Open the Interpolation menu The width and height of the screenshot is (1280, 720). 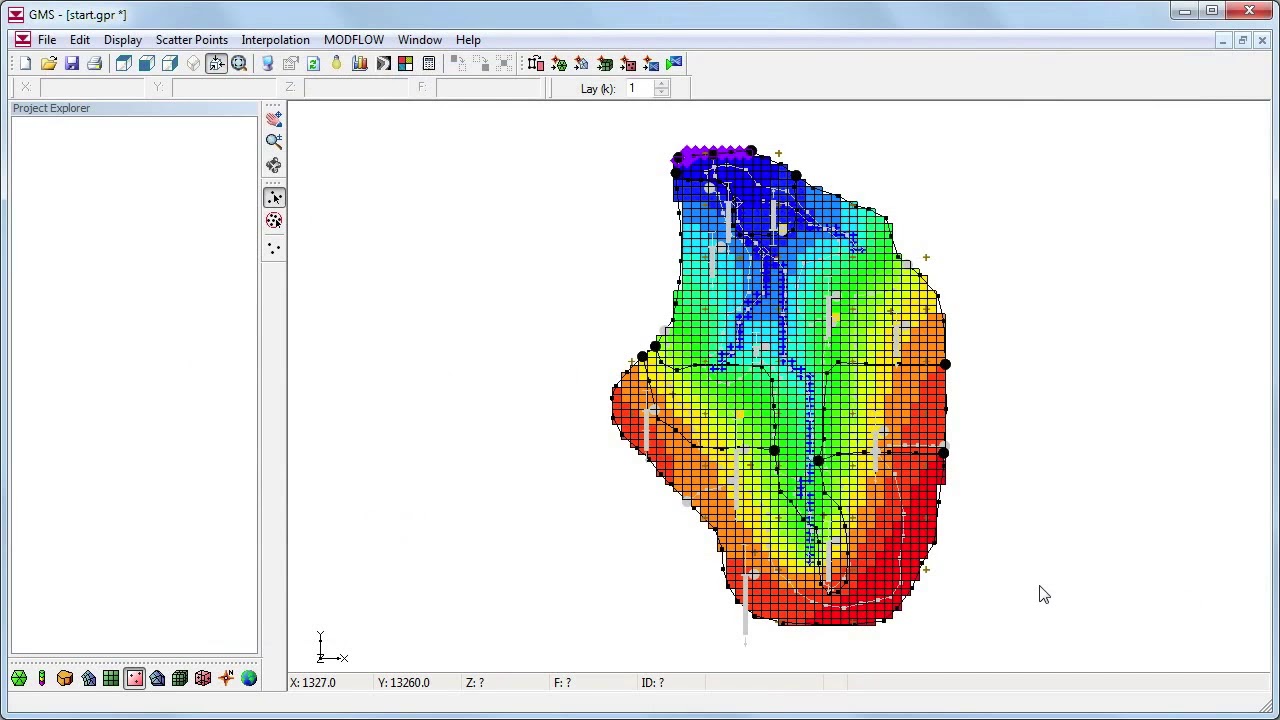point(275,40)
